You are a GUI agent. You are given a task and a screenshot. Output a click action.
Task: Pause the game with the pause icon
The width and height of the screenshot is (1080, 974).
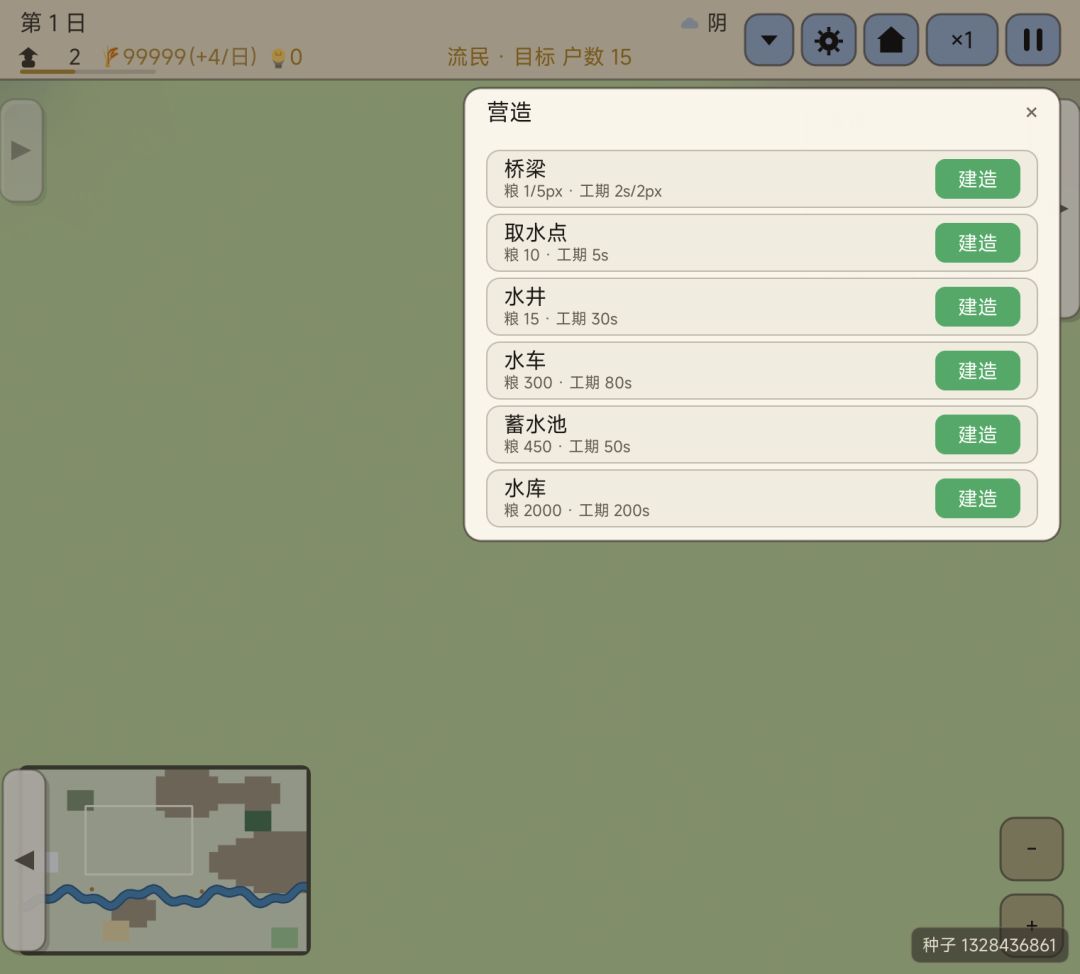coord(1032,40)
